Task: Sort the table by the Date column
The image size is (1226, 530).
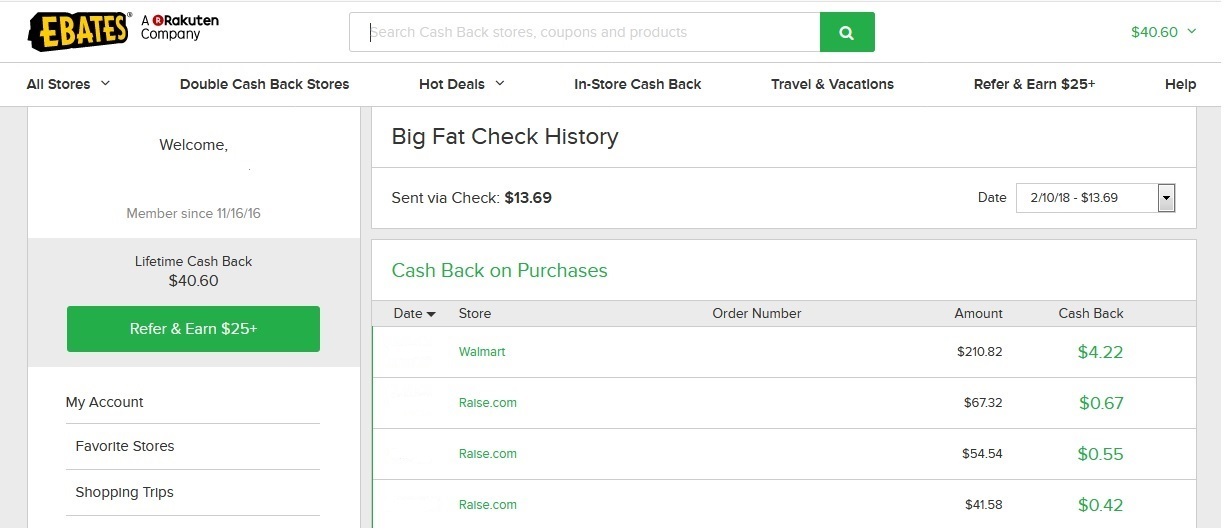Action: (414, 313)
